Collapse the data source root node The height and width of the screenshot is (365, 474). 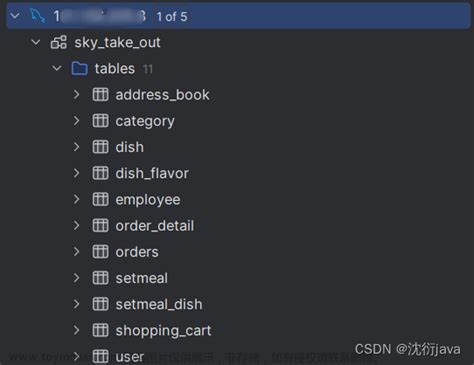click(15, 16)
